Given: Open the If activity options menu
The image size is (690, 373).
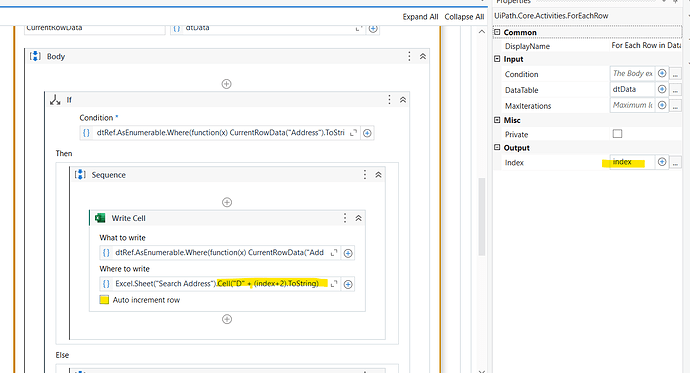Looking at the screenshot, I should (389, 100).
